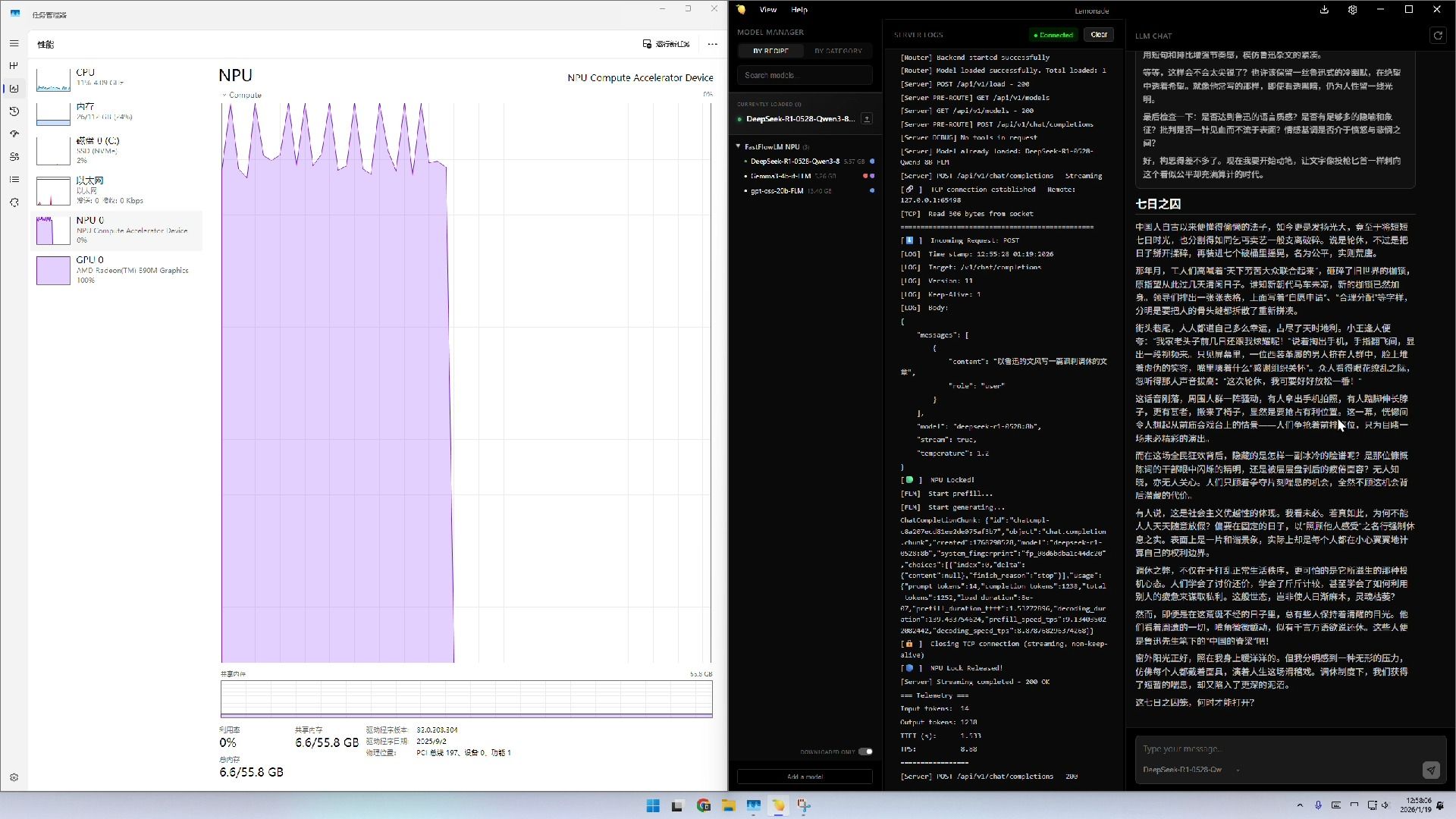Switch to the By Category tab
This screenshot has height=819, width=1456.
pos(838,51)
